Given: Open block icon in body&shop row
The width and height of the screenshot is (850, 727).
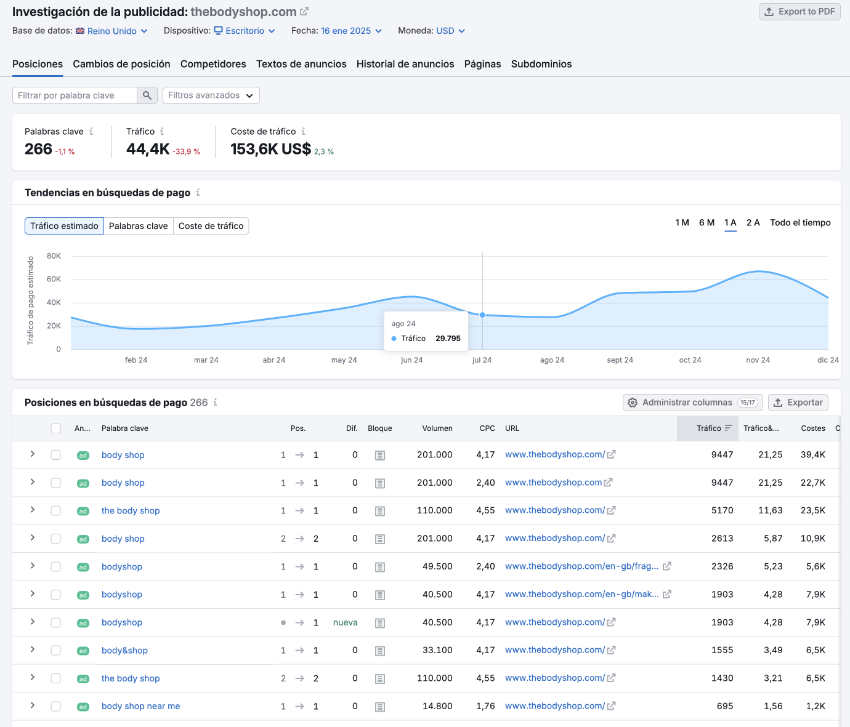Looking at the screenshot, I should pos(380,651).
